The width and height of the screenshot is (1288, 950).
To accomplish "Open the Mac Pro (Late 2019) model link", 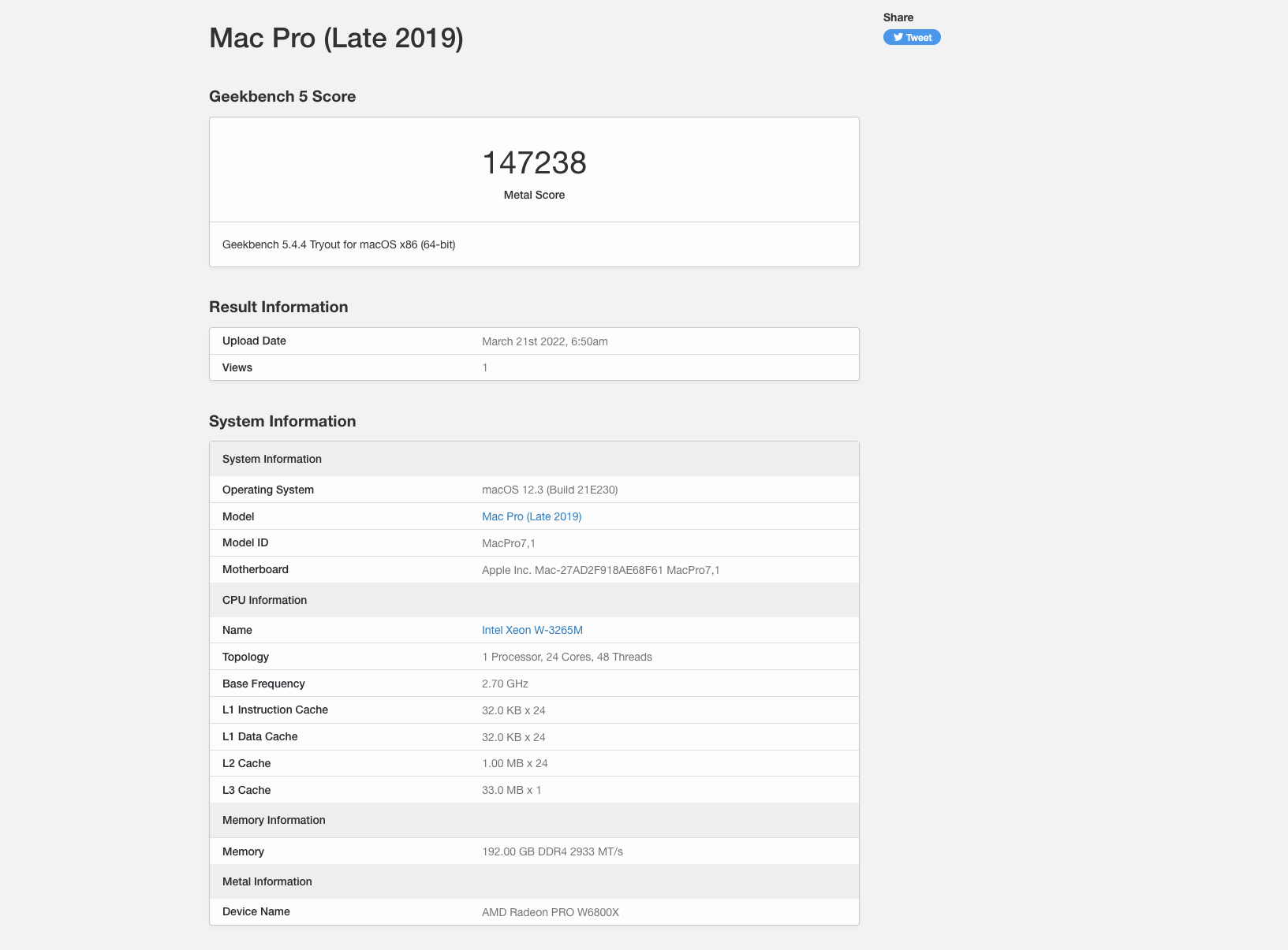I will [x=532, y=516].
